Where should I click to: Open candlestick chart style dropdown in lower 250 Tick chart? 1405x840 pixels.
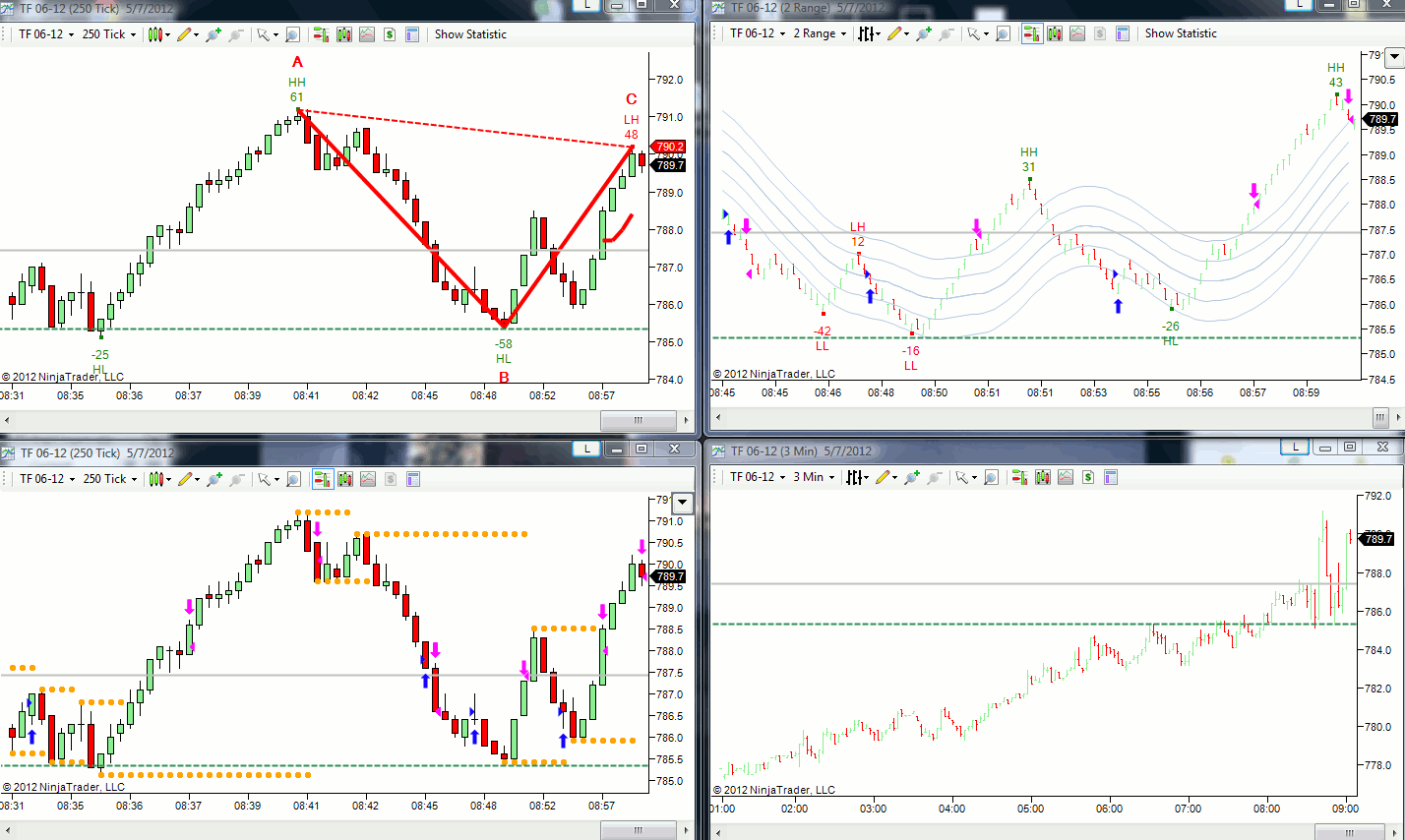pos(160,479)
